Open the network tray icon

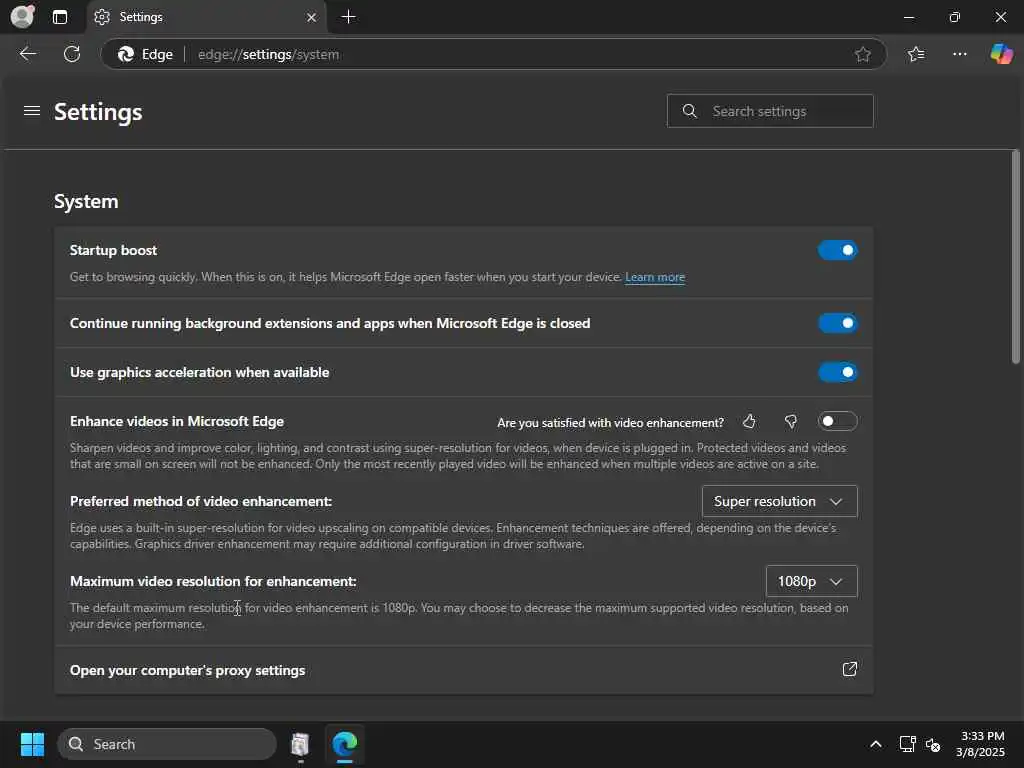906,744
